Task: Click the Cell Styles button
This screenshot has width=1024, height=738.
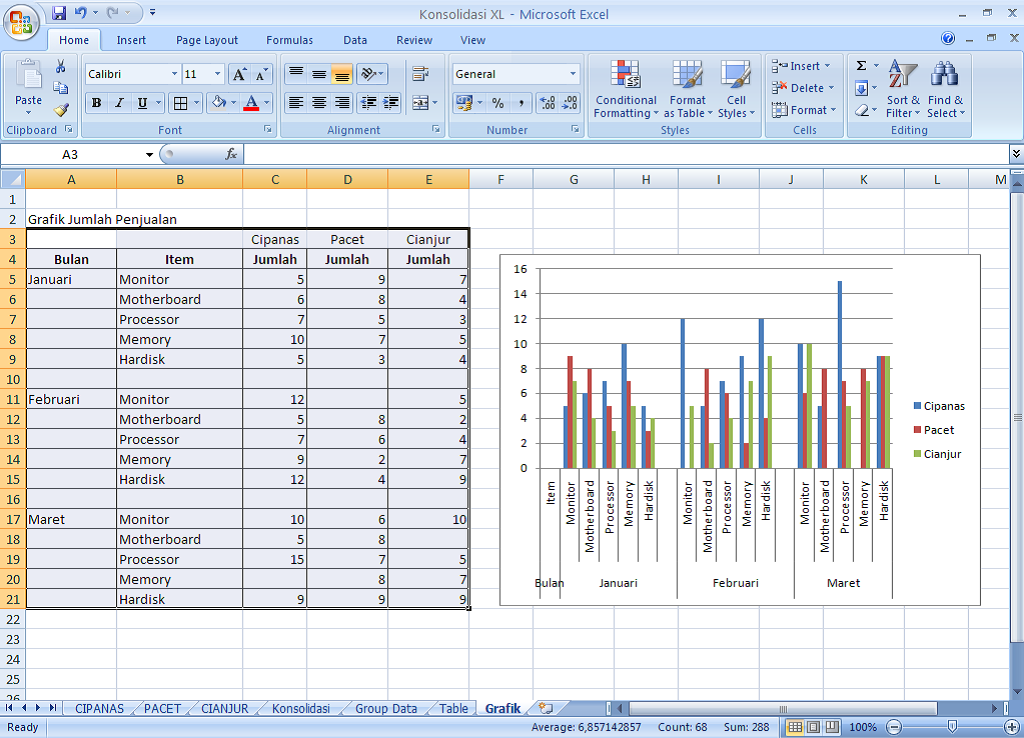Action: (736, 89)
